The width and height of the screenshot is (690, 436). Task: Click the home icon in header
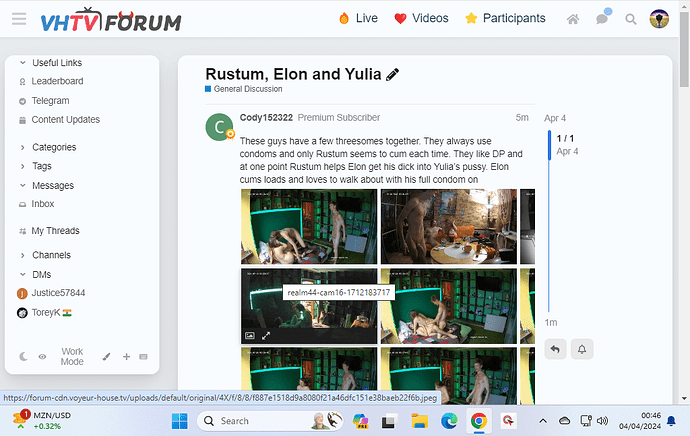(x=573, y=19)
